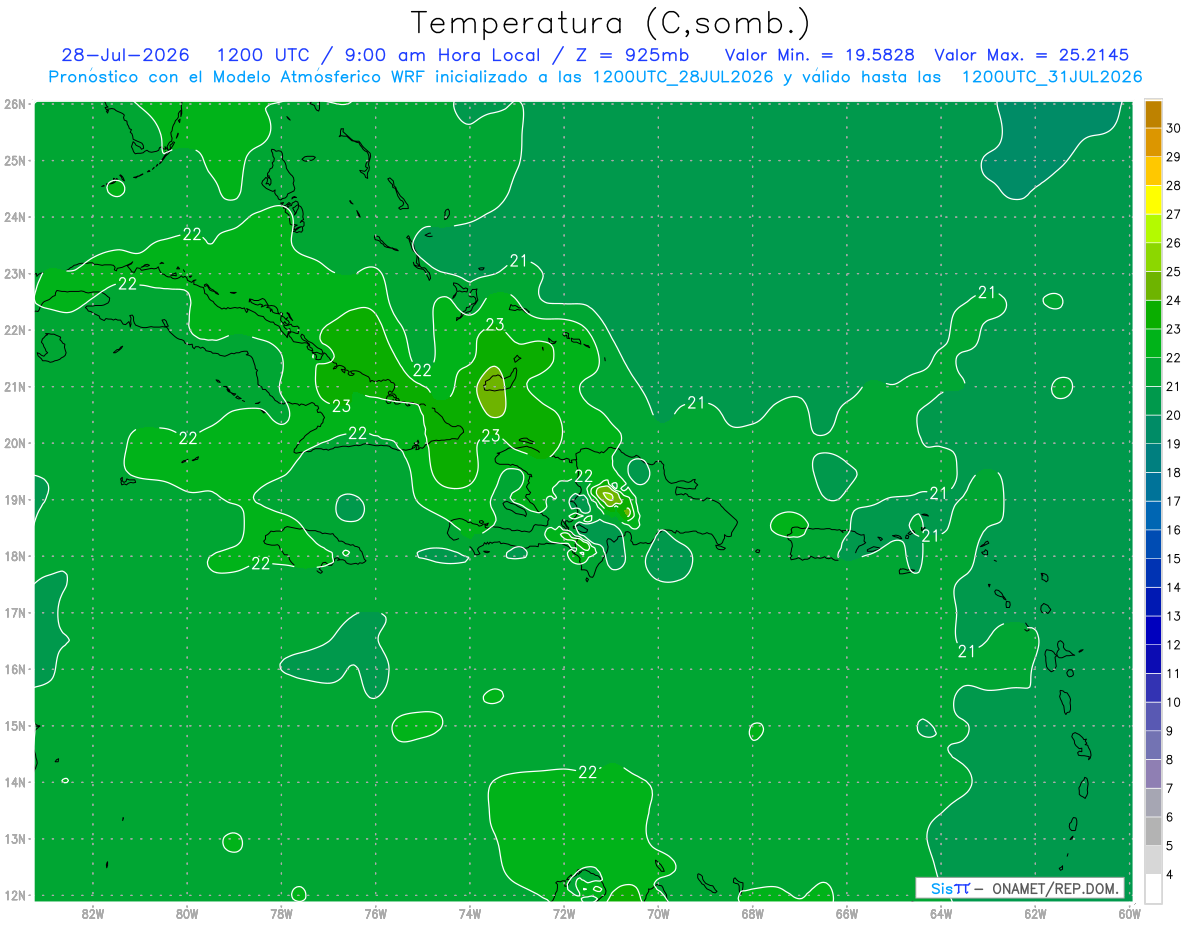The width and height of the screenshot is (1200, 927).
Task: Click 'Valor Max. = 25.2145' readout
Action: coord(1031,55)
